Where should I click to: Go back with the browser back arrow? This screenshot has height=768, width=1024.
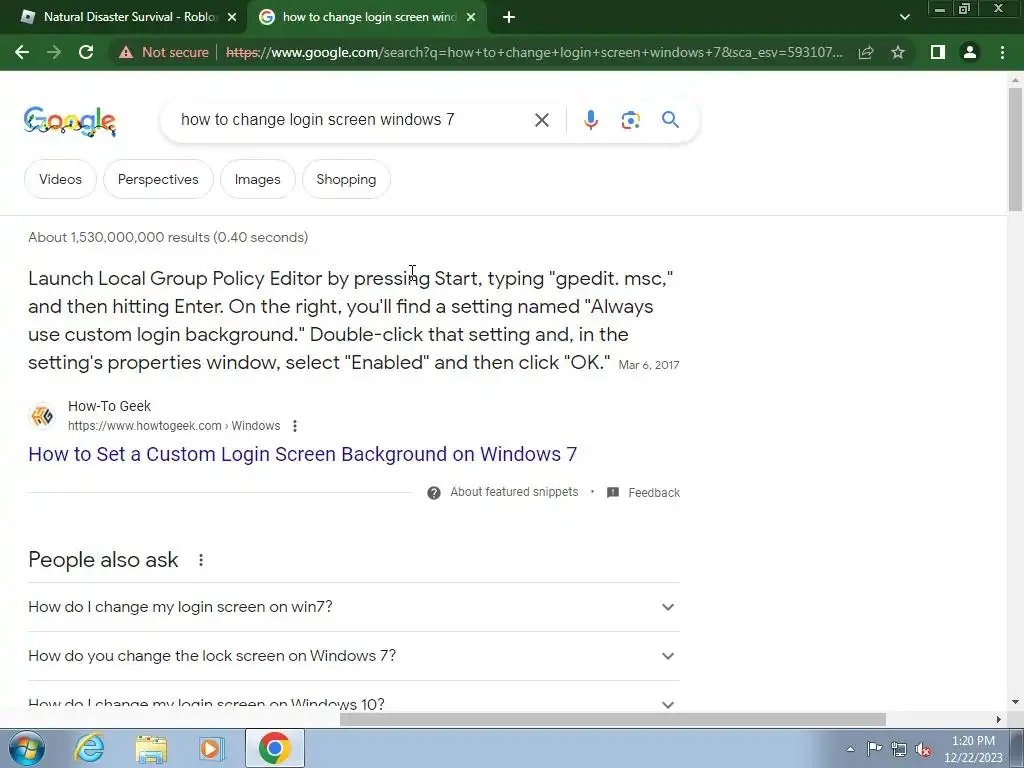coord(22,52)
